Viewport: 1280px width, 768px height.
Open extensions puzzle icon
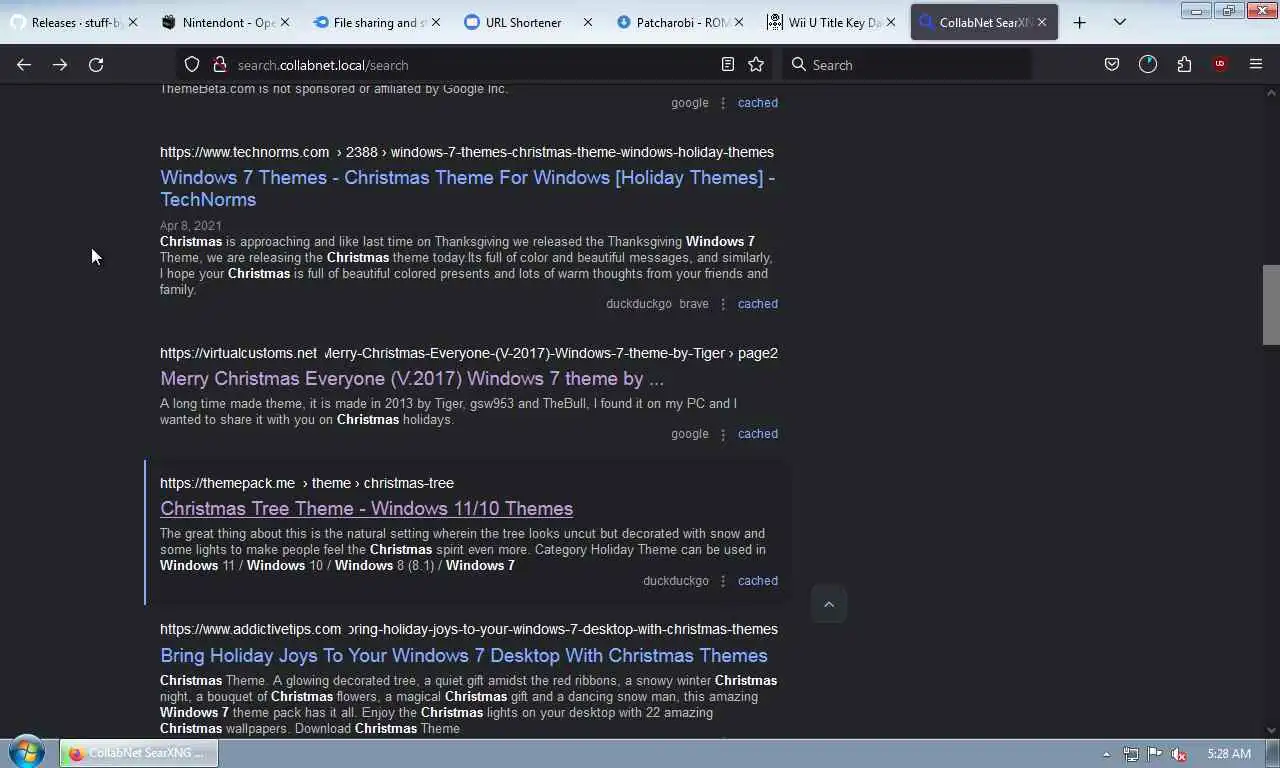click(1184, 65)
